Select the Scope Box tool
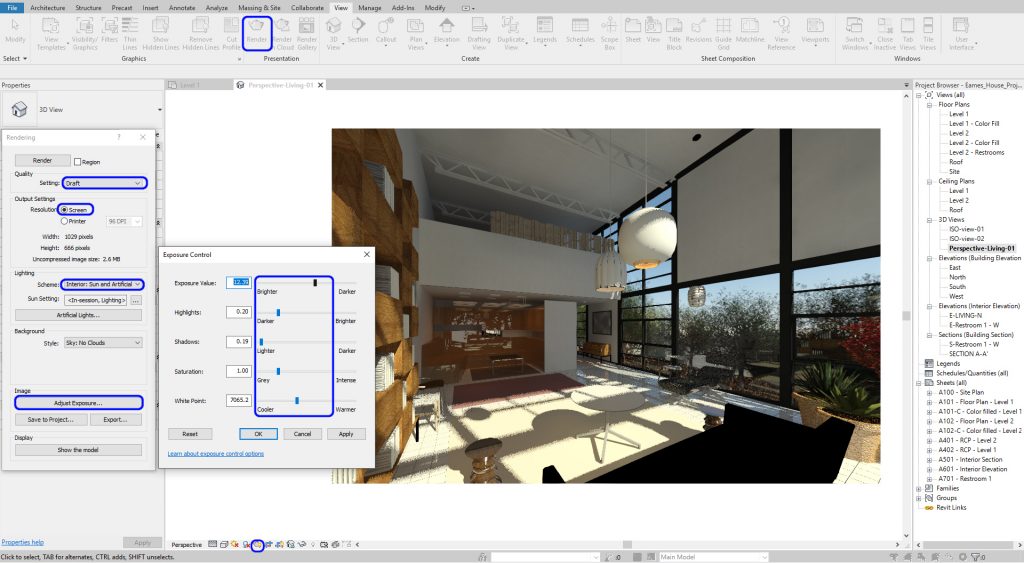The image size is (1024, 563). point(609,33)
